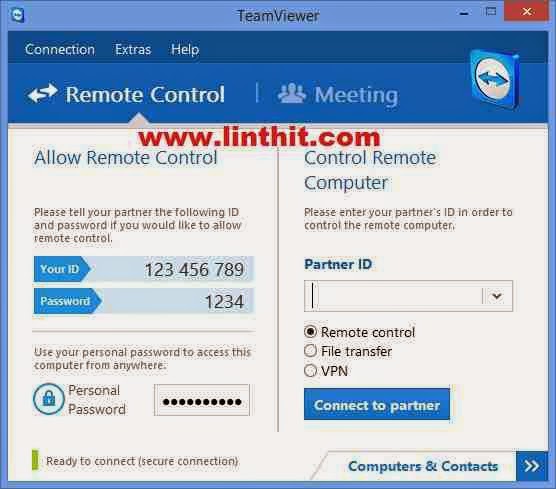The height and width of the screenshot is (489, 556).
Task: Click the Meeting people icon
Action: click(x=291, y=94)
